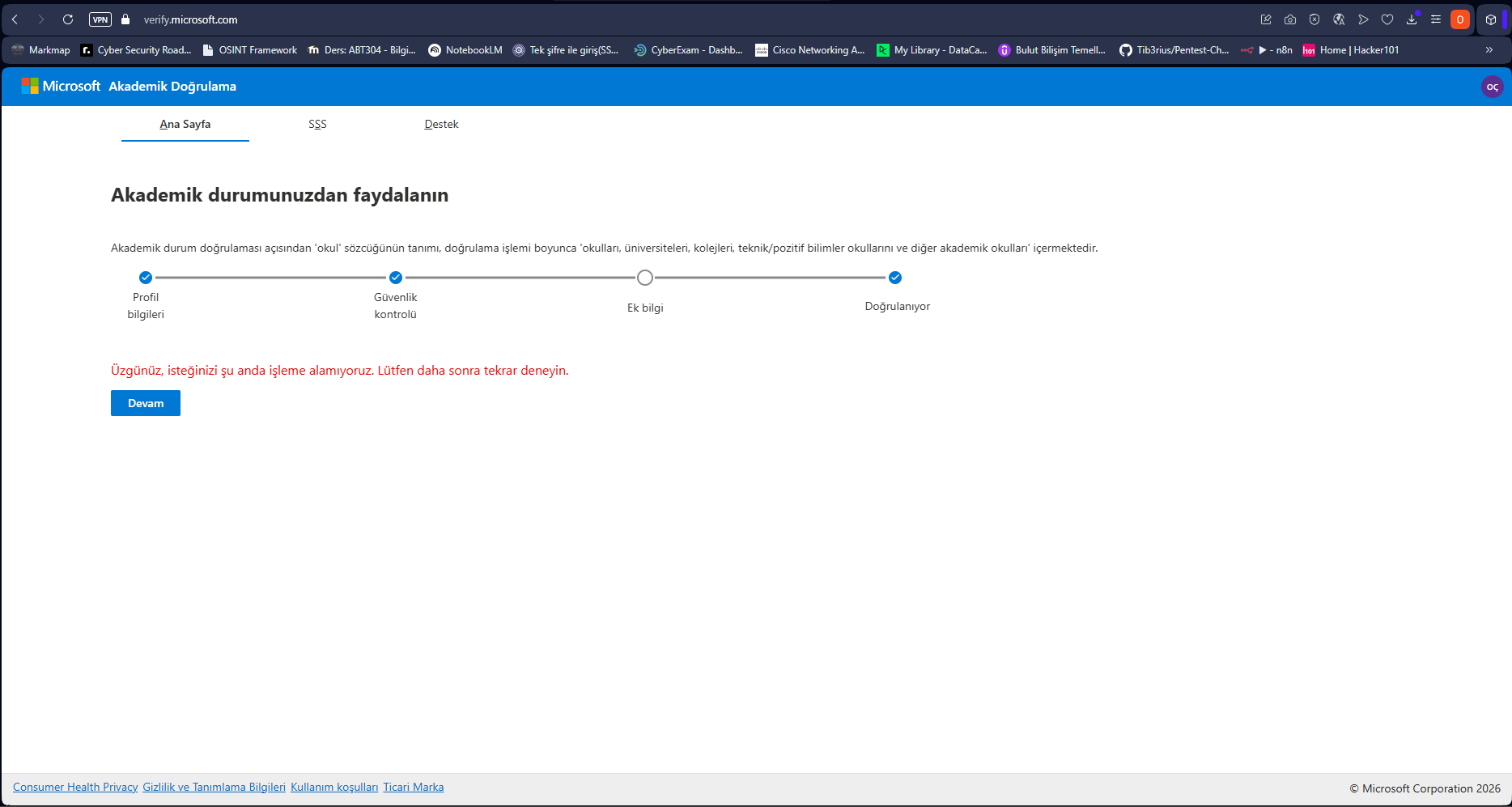Click the blue Devam button

click(x=146, y=403)
